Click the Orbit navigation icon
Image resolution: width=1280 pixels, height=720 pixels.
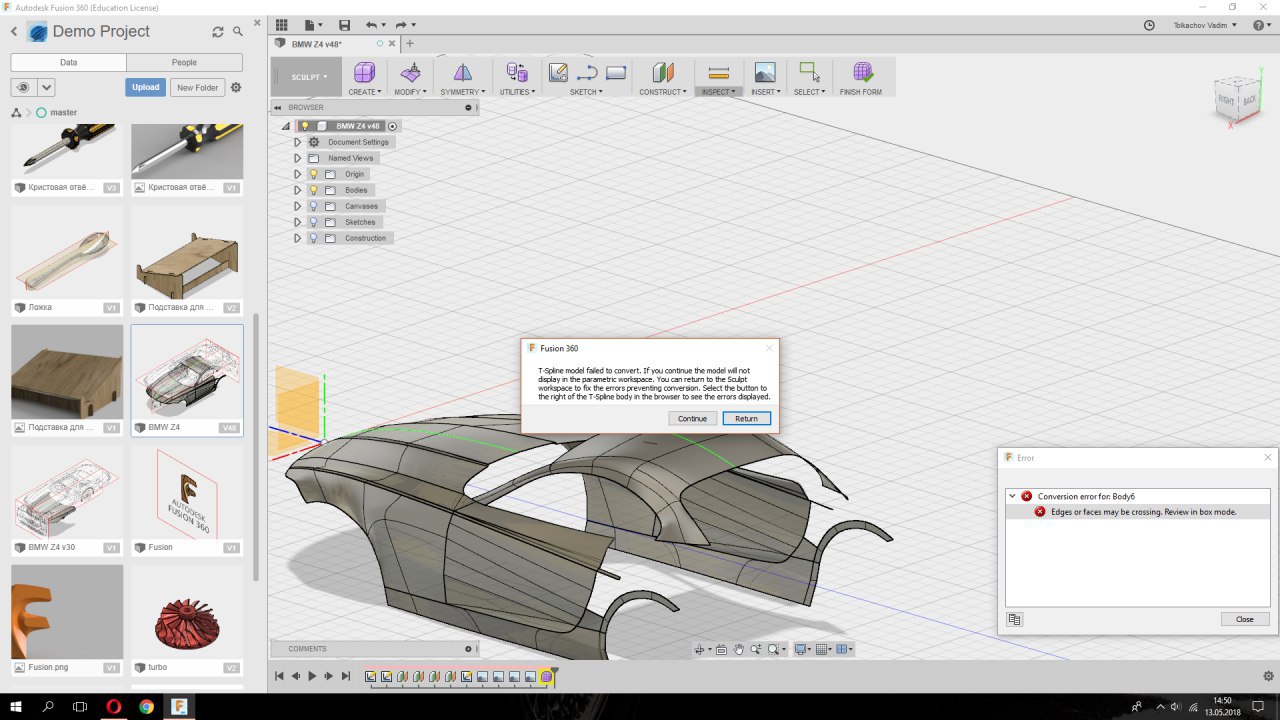tap(702, 649)
